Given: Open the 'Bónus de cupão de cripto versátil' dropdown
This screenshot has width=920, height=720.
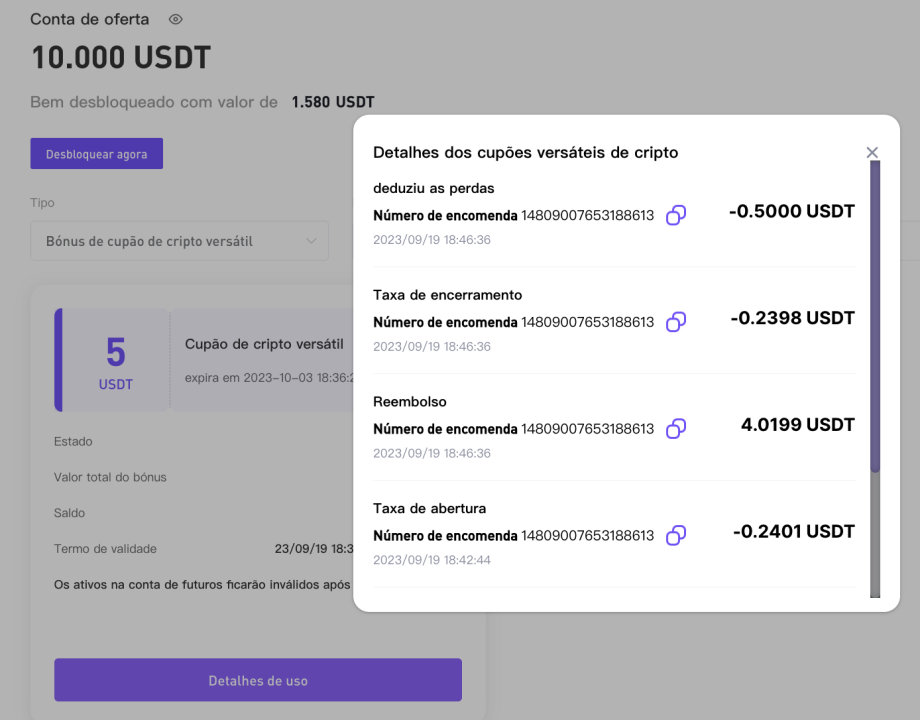Looking at the screenshot, I should click(180, 241).
